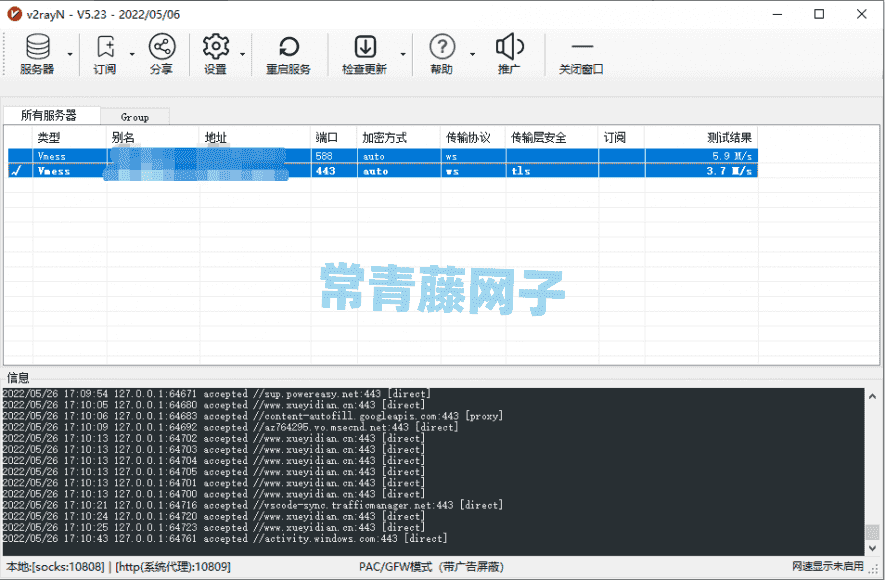
Task: Switch to the Group tab
Action: click(135, 117)
